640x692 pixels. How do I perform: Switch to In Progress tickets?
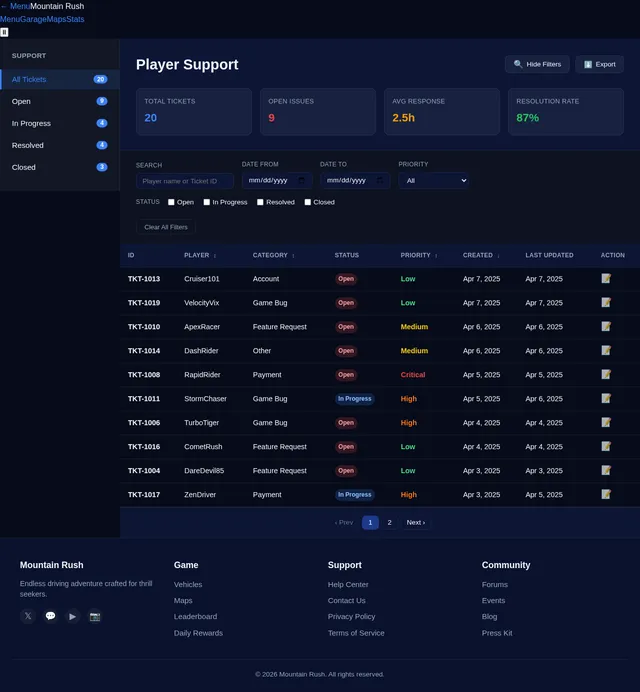tap(60, 123)
